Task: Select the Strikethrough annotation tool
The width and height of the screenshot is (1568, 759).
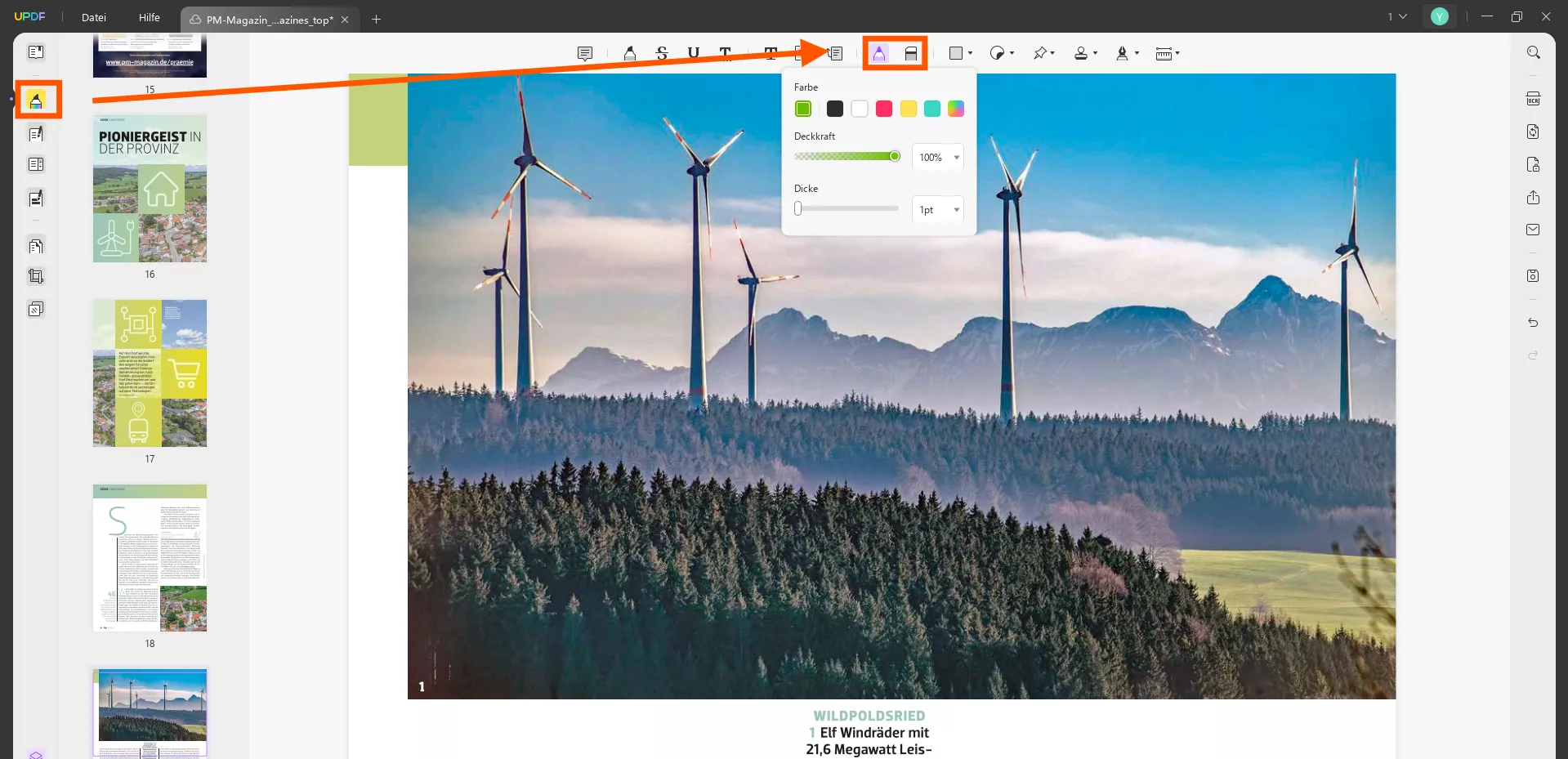Action: click(660, 52)
